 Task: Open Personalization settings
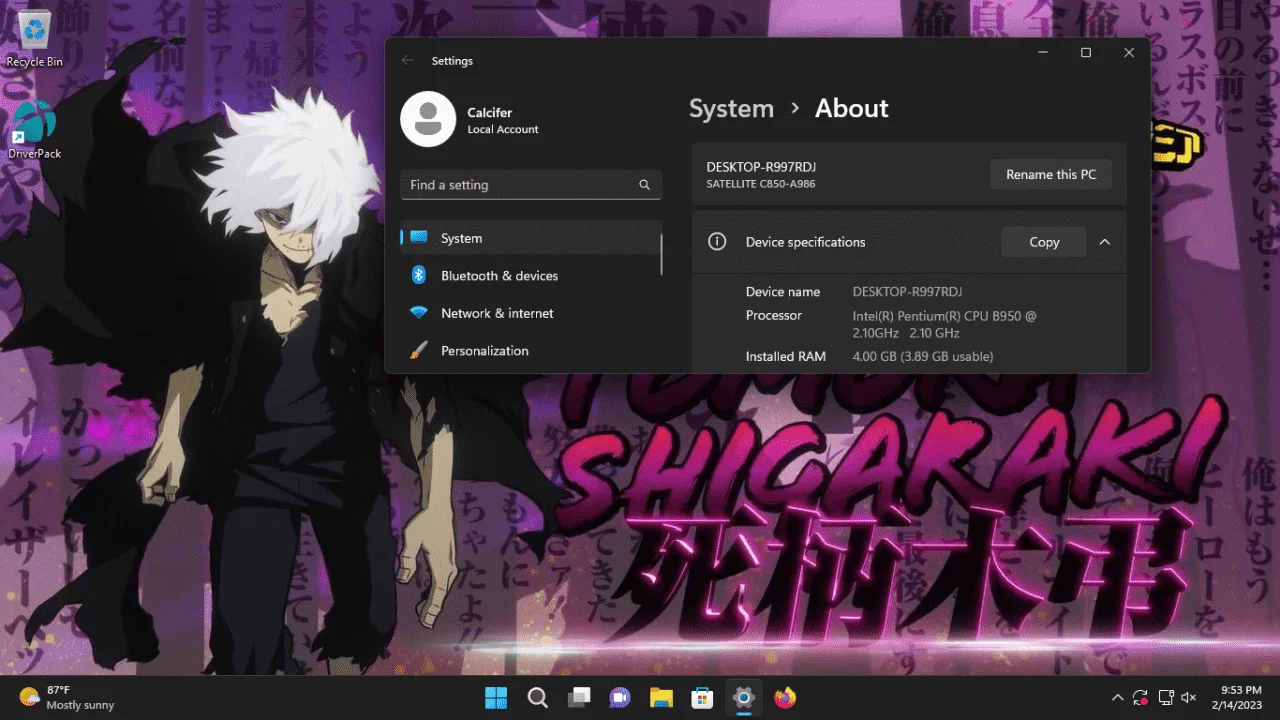(x=531, y=351)
